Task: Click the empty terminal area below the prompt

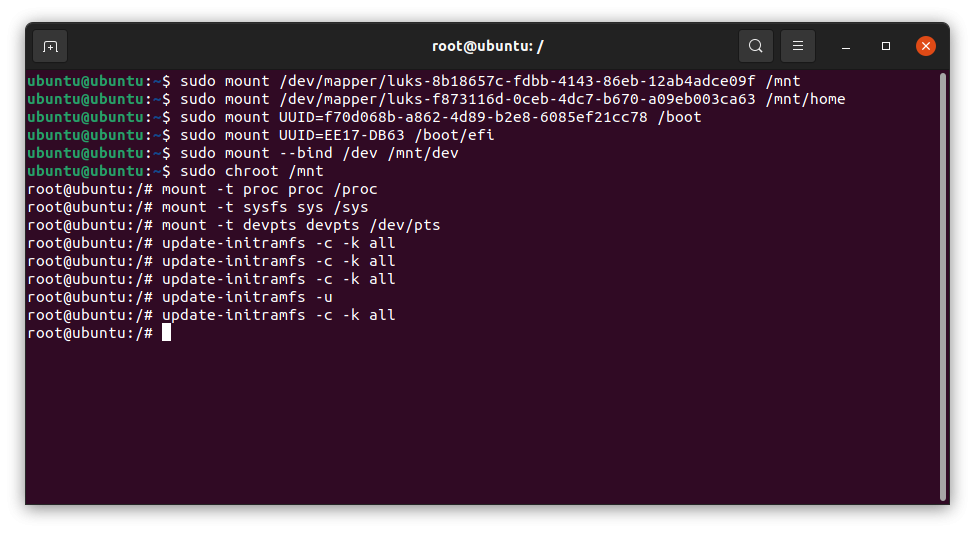Action: click(x=482, y=423)
